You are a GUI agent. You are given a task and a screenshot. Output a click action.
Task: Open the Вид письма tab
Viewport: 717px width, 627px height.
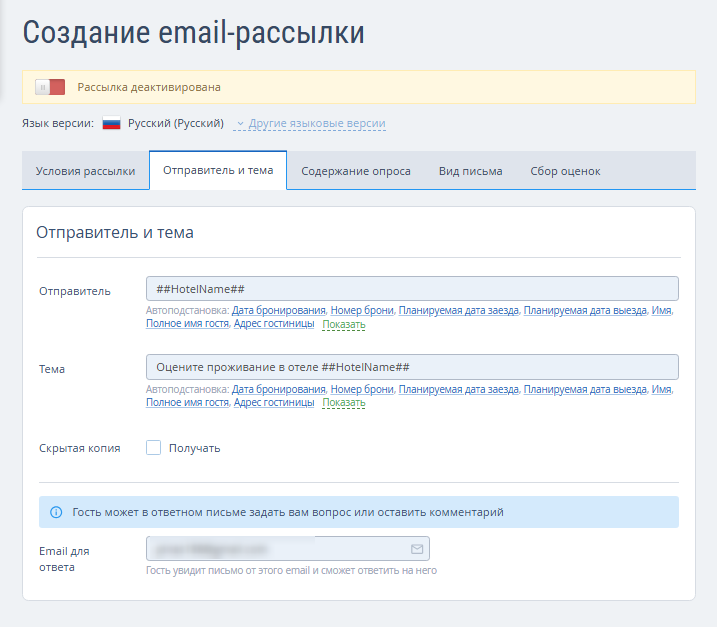pyautogui.click(x=471, y=171)
